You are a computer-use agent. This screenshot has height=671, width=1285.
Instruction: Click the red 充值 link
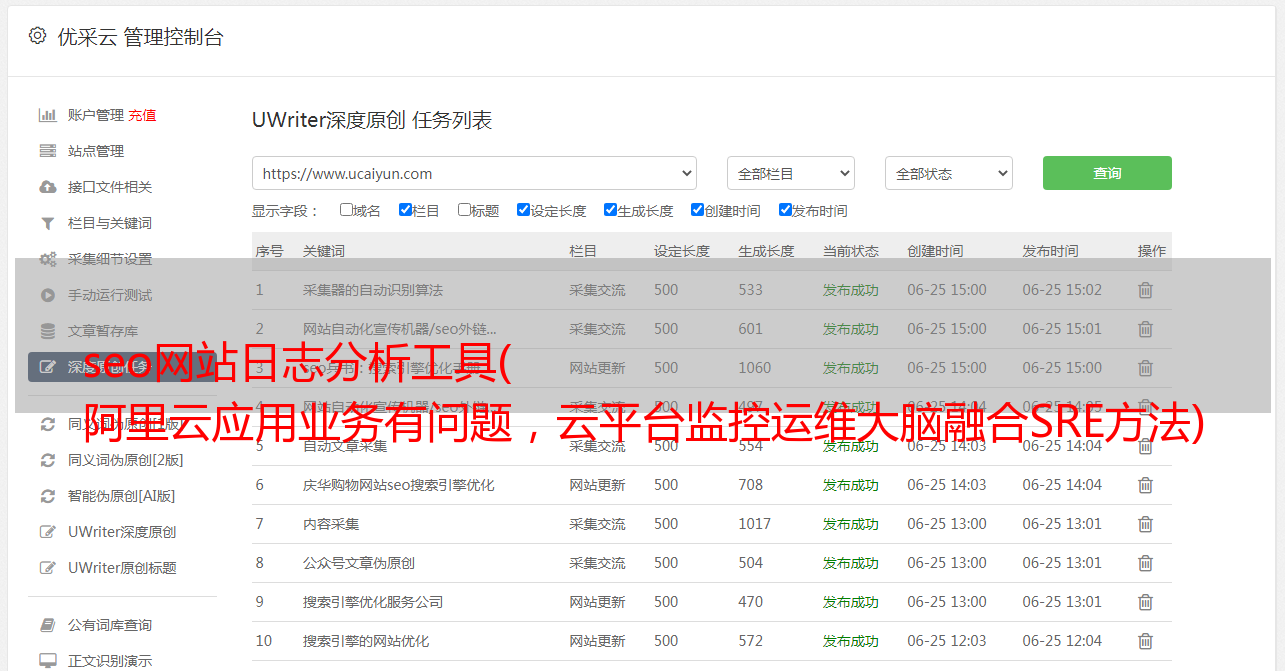pyautogui.click(x=142, y=115)
